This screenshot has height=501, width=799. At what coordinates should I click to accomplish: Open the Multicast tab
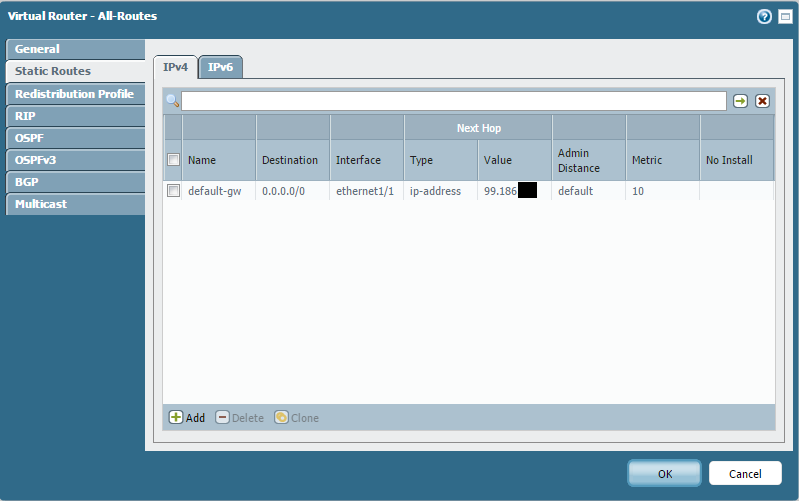pyautogui.click(x=75, y=204)
